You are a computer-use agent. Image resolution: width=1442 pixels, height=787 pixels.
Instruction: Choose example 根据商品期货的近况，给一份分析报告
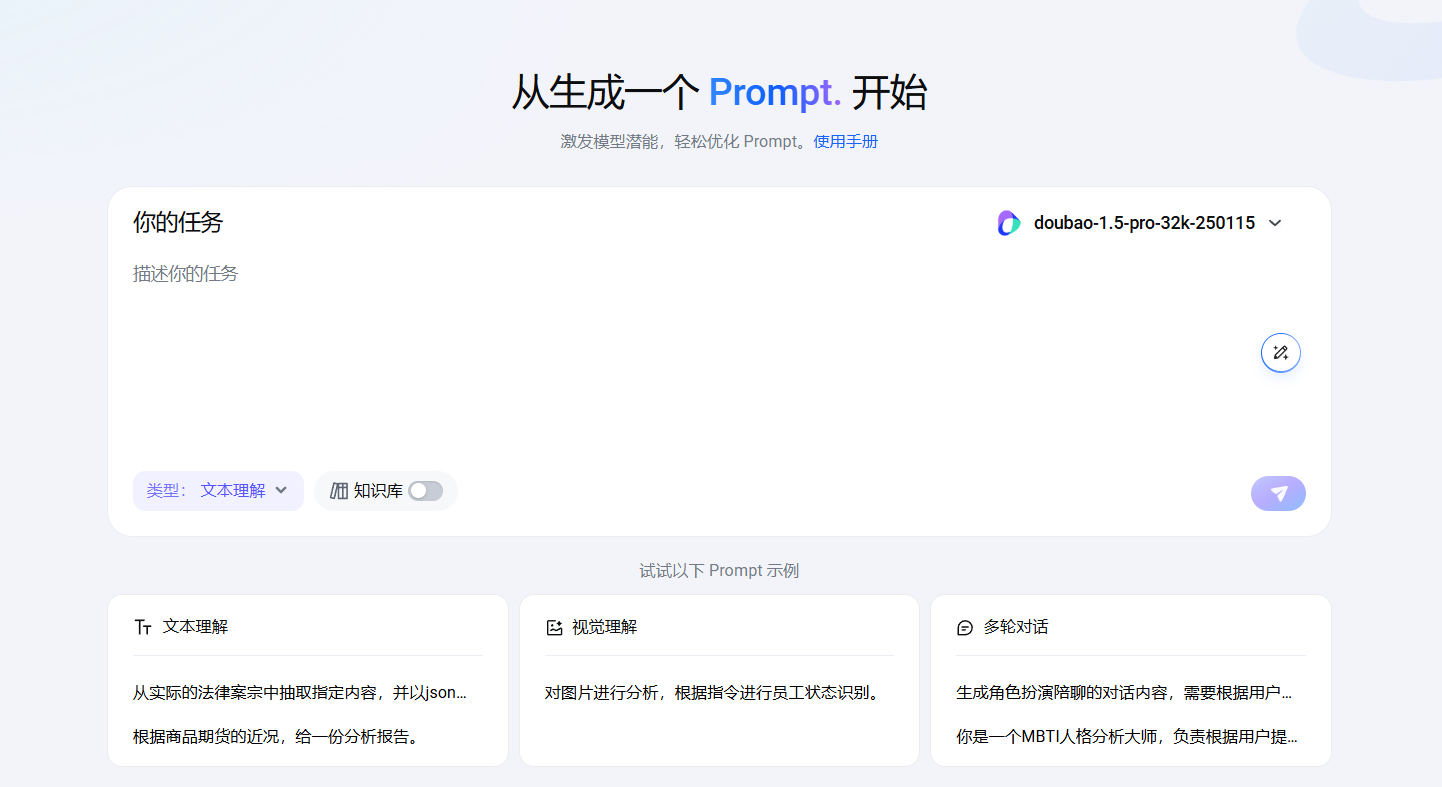(x=276, y=738)
